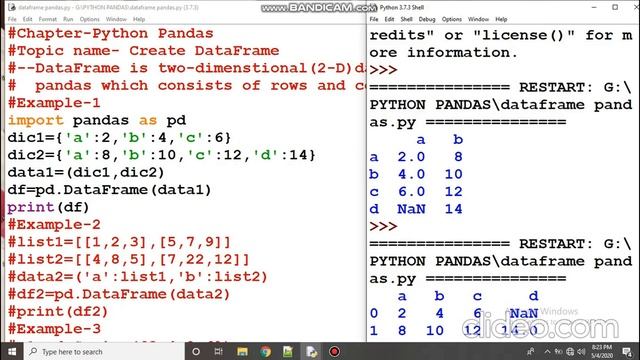Click the taskbar search box
The image size is (640, 360).
coord(104,351)
